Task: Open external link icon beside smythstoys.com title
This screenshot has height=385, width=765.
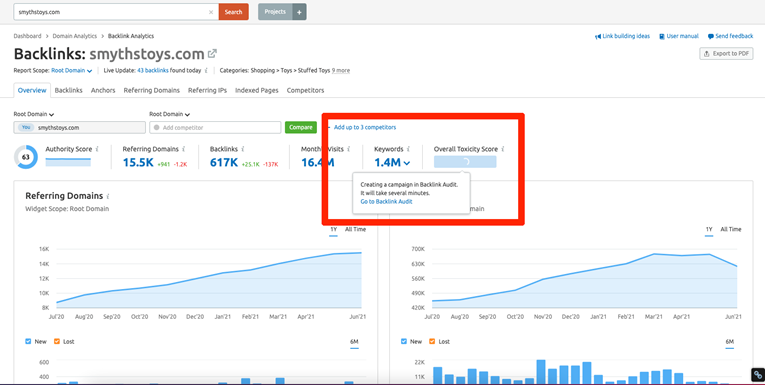Action: [212, 54]
